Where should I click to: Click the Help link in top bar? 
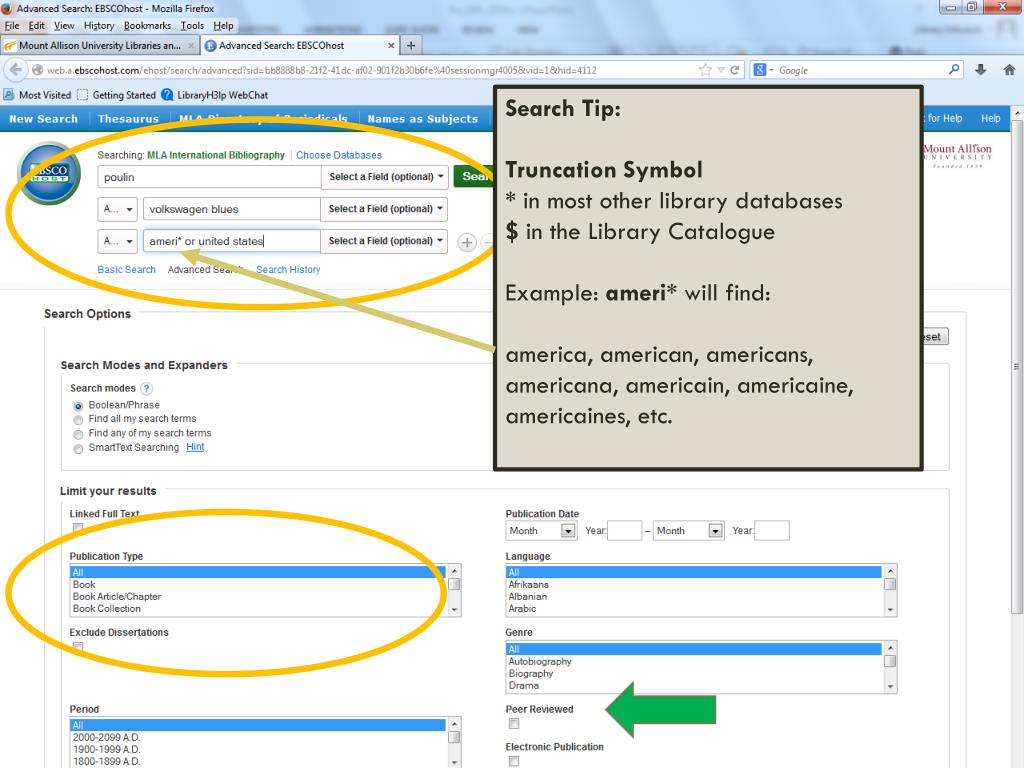(991, 118)
